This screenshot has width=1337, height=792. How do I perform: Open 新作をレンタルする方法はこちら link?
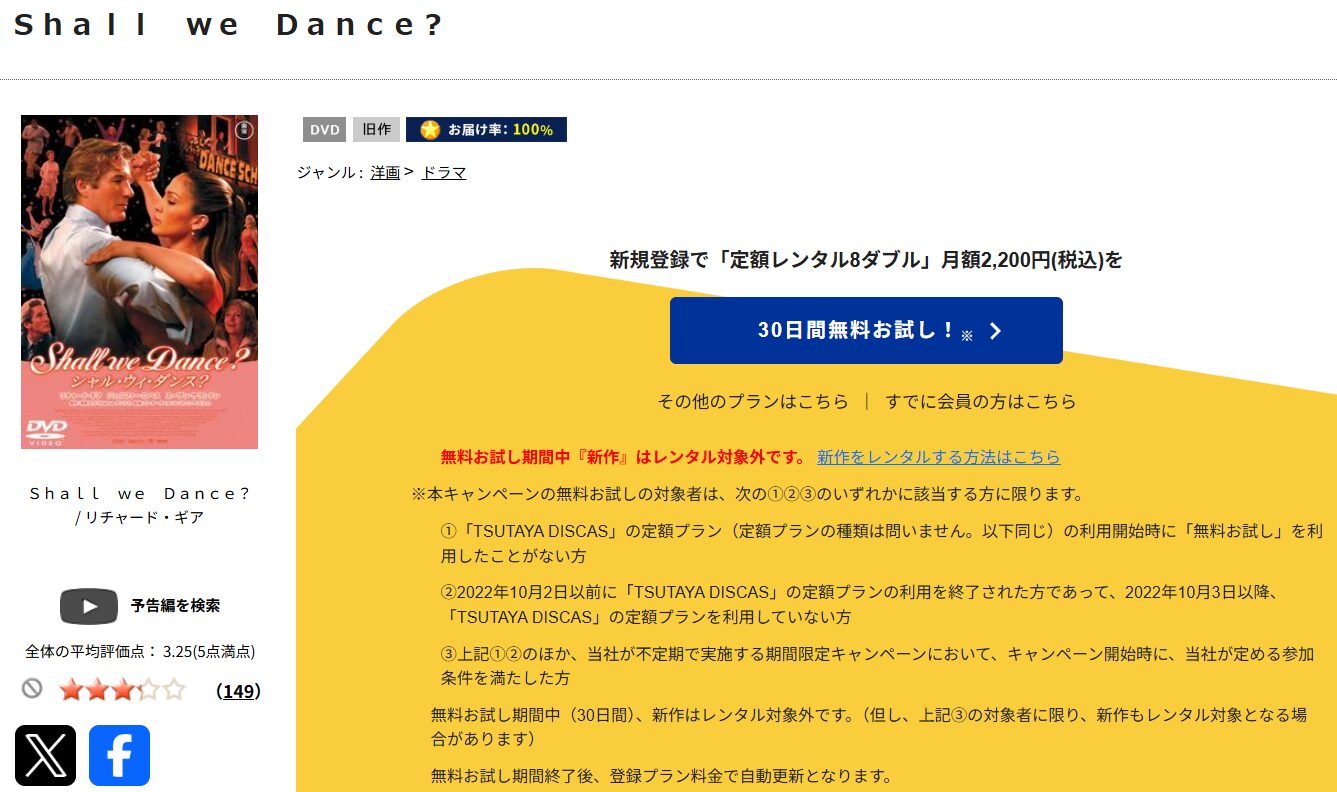pos(939,457)
